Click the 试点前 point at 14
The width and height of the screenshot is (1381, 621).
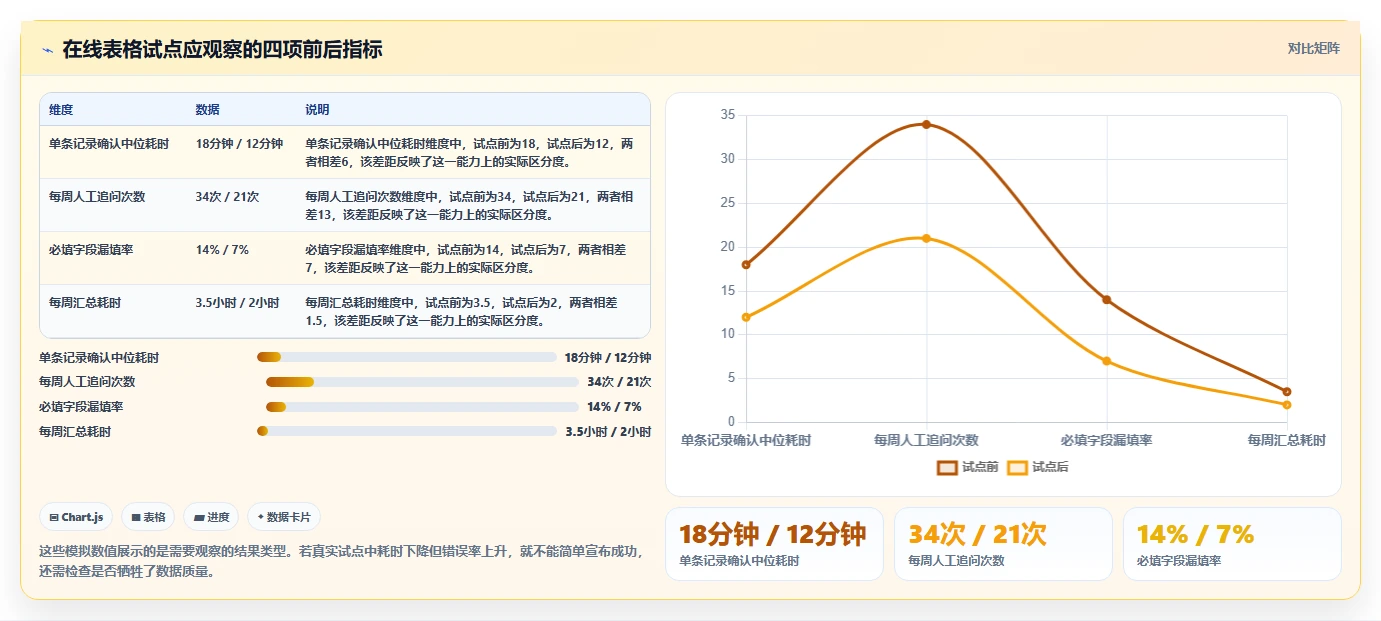click(x=1106, y=300)
